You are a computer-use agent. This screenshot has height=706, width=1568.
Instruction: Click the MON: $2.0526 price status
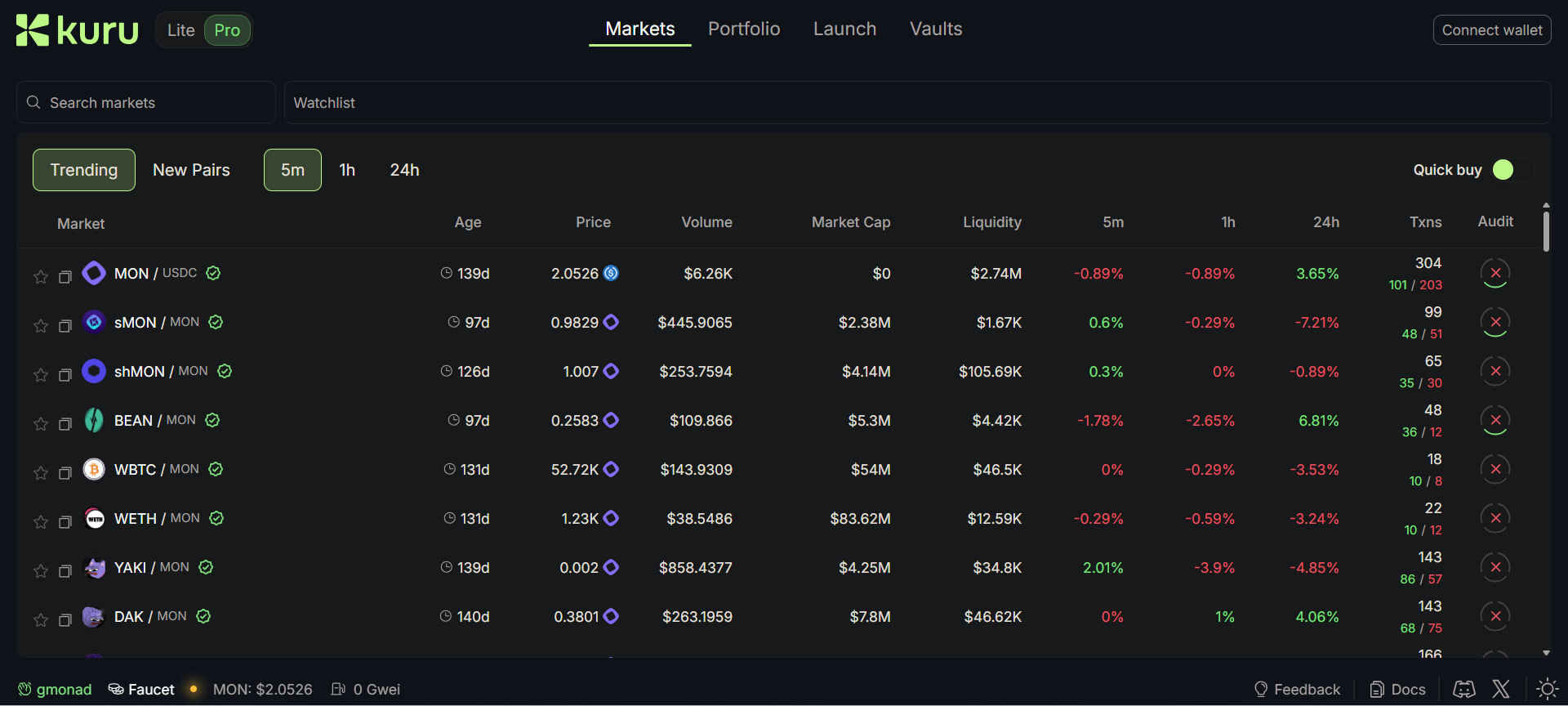click(262, 689)
